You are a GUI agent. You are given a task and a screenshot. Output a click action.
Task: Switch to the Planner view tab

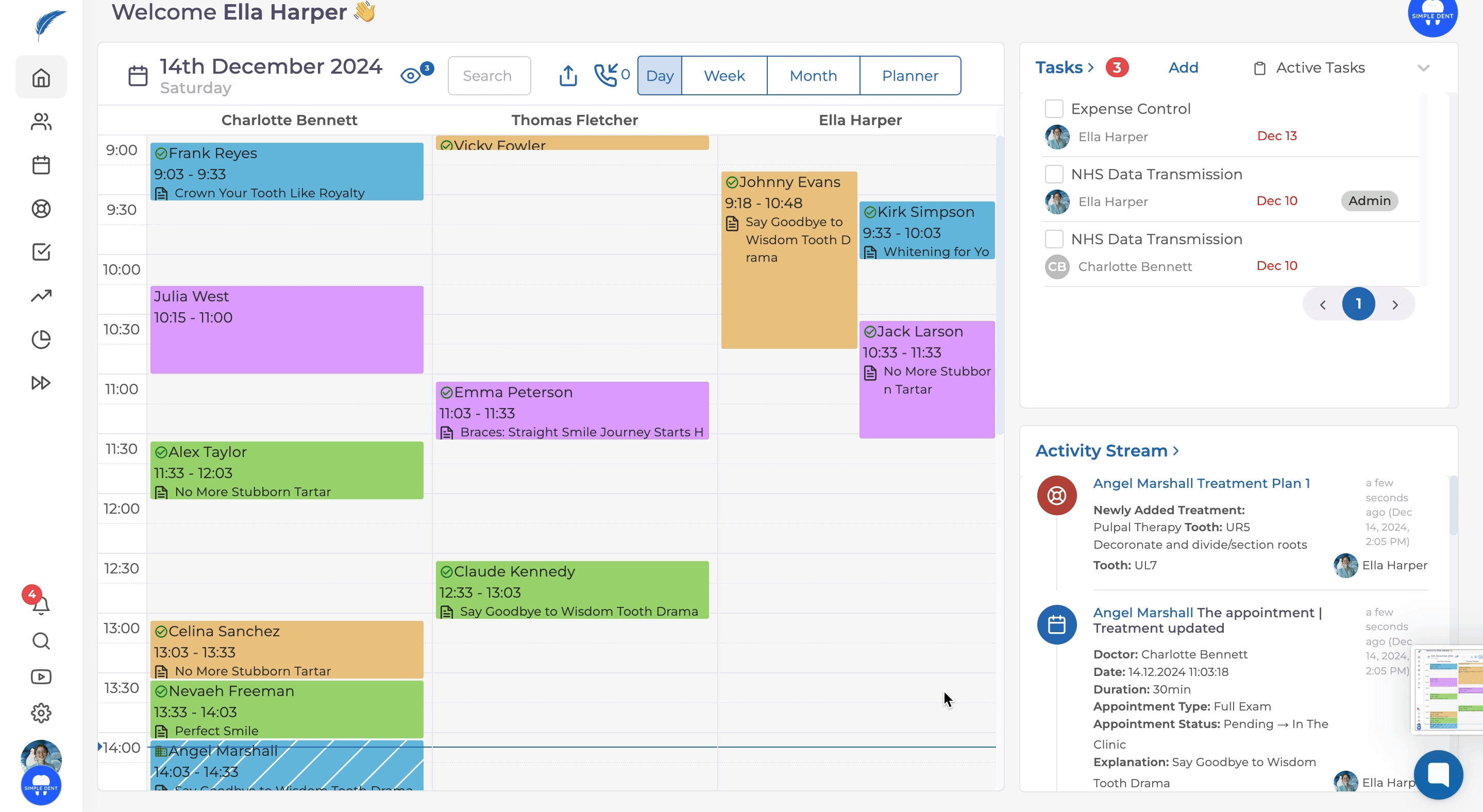point(909,75)
